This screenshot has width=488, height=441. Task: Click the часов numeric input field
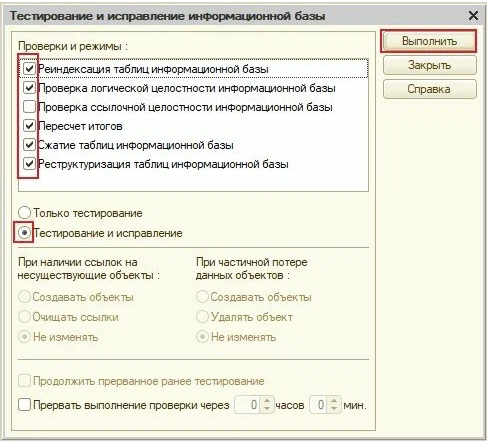(x=248, y=405)
